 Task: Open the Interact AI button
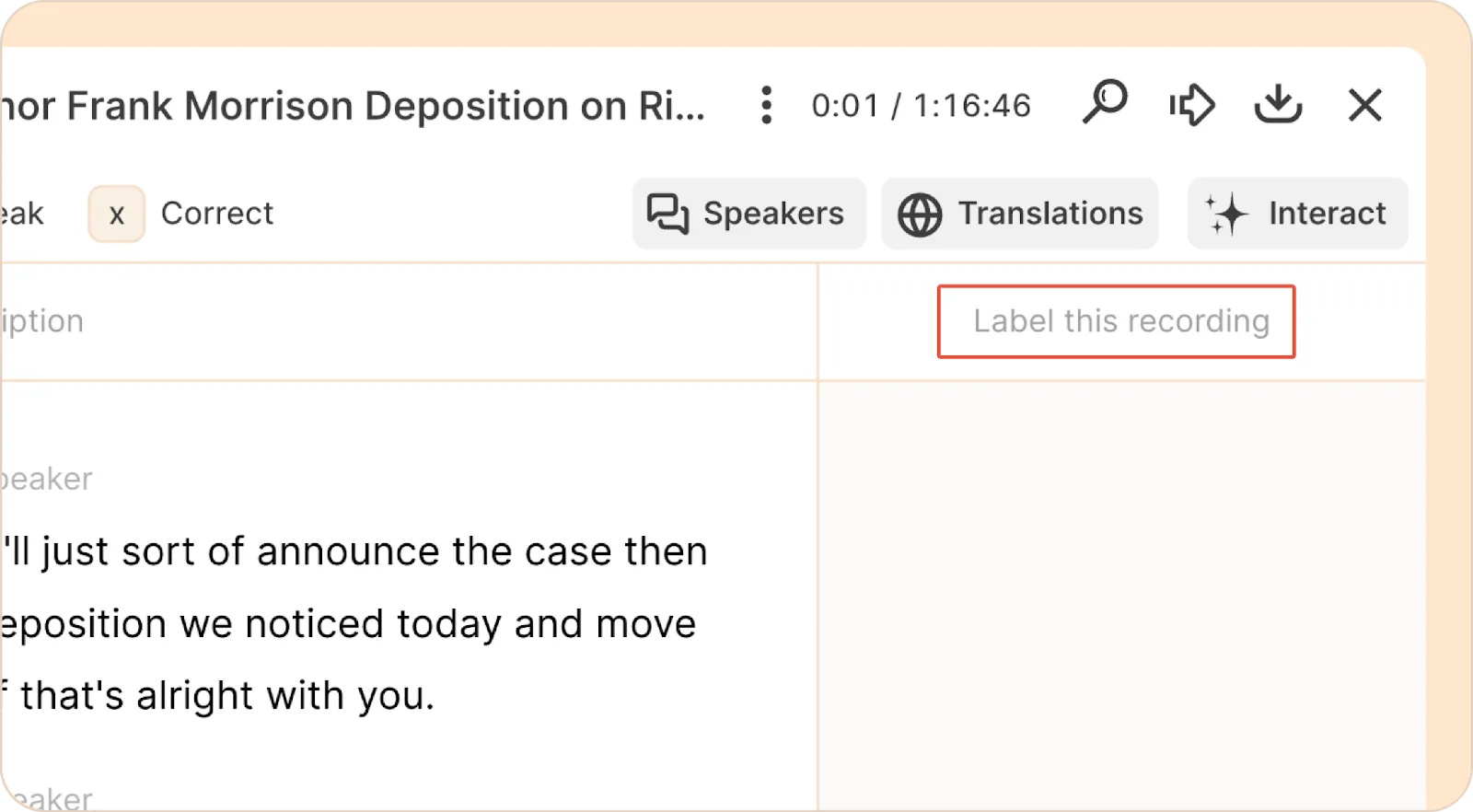pos(1297,214)
